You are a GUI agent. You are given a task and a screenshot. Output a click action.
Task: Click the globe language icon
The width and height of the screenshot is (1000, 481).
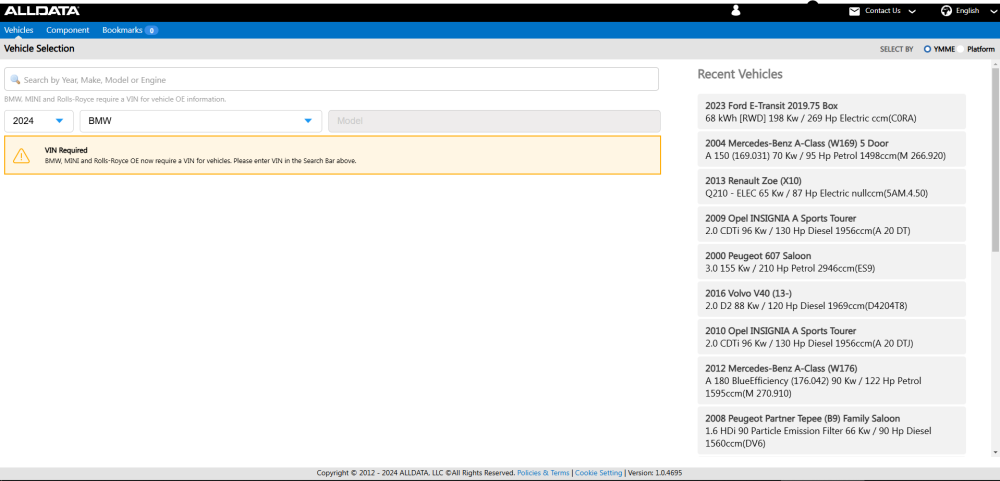click(x=946, y=11)
